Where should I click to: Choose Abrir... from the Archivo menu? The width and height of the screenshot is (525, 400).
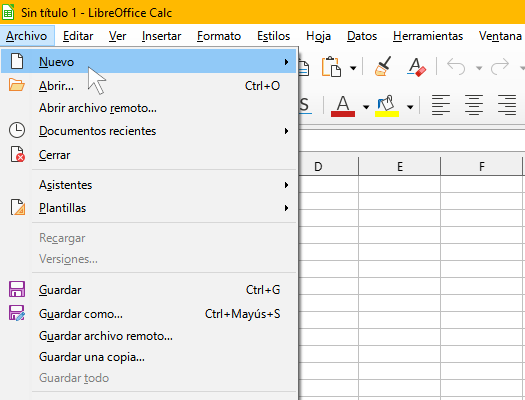click(149, 86)
